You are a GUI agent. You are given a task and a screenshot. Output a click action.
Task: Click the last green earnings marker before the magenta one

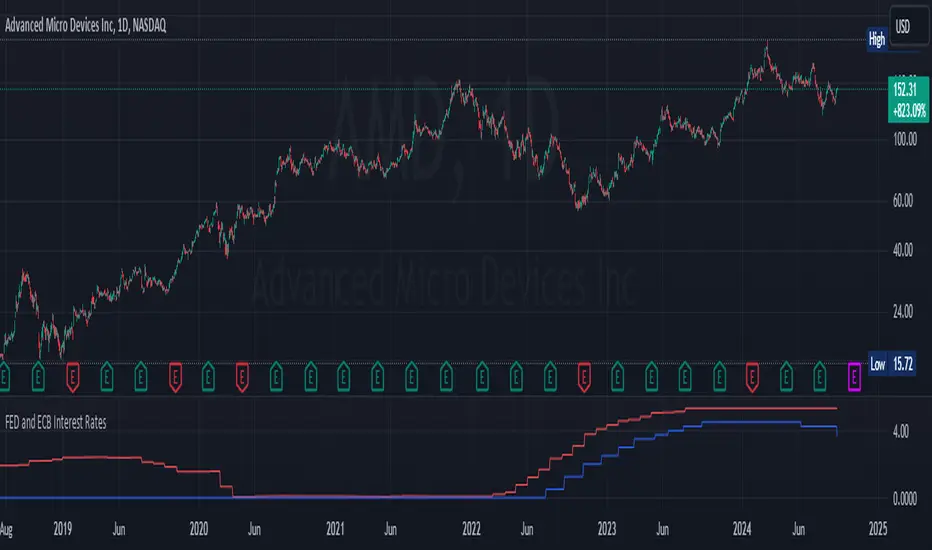(820, 377)
